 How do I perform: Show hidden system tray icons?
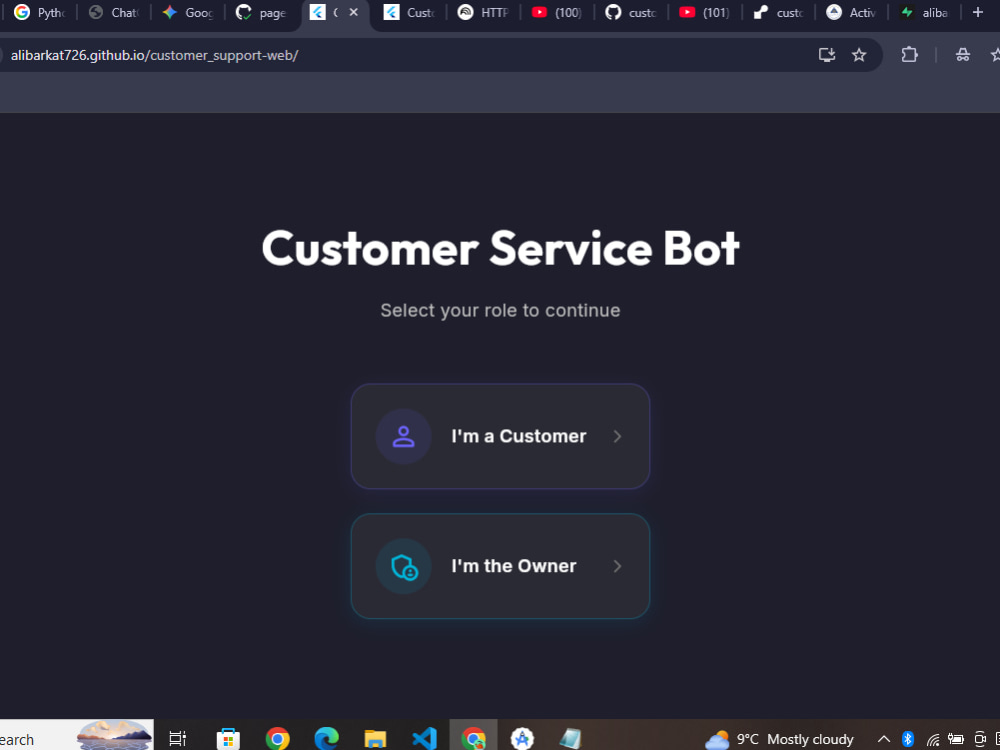tap(884, 739)
